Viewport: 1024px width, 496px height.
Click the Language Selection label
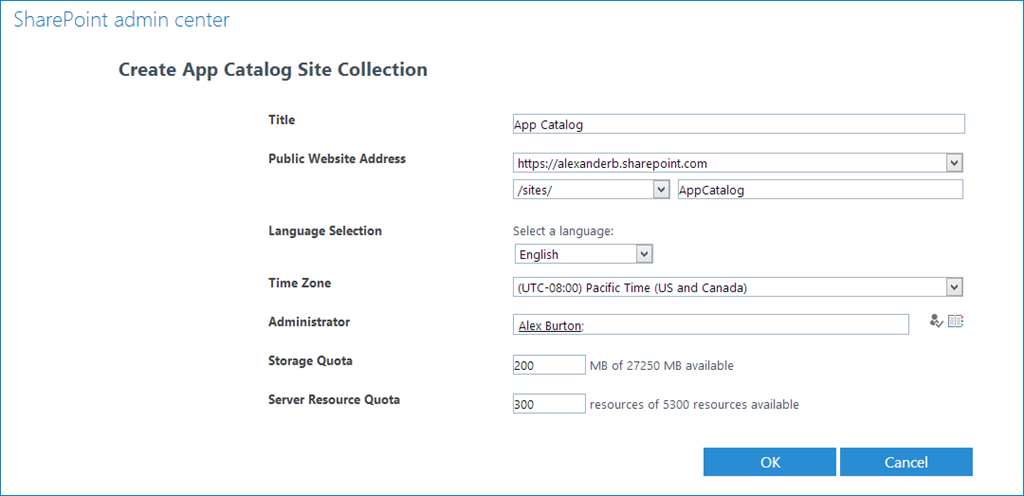[x=325, y=230]
